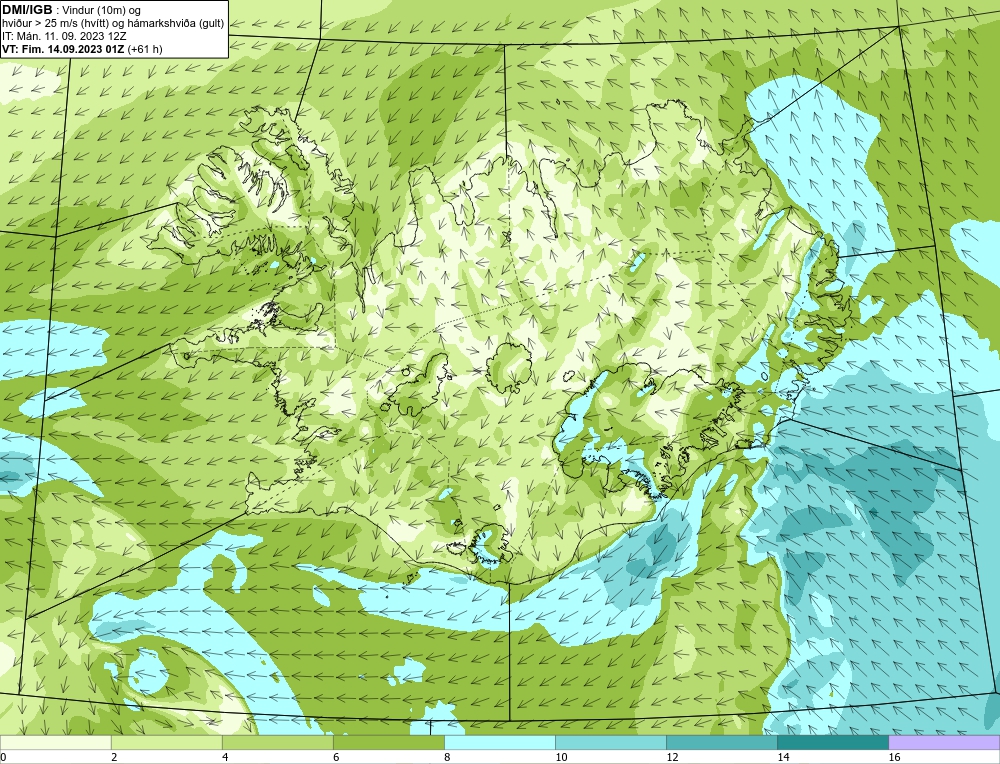Select the 4–6 m/s green legend swatch
The height and width of the screenshot is (764, 1000).
(277, 742)
